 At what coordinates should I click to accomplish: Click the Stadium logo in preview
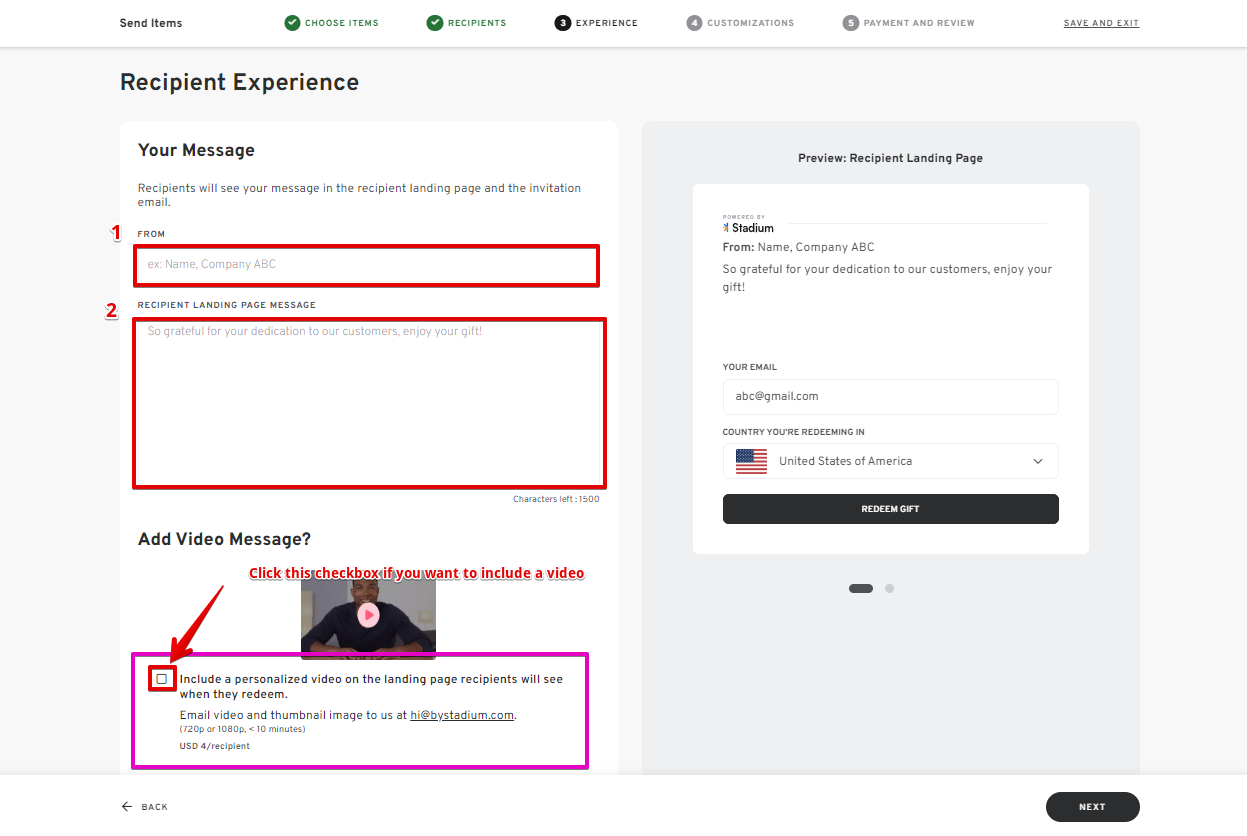[x=748, y=226]
